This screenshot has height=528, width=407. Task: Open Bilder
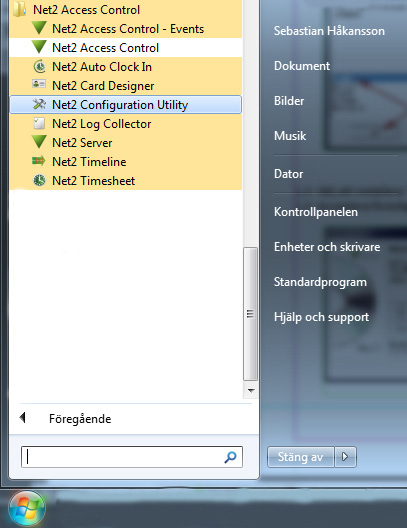click(x=289, y=101)
